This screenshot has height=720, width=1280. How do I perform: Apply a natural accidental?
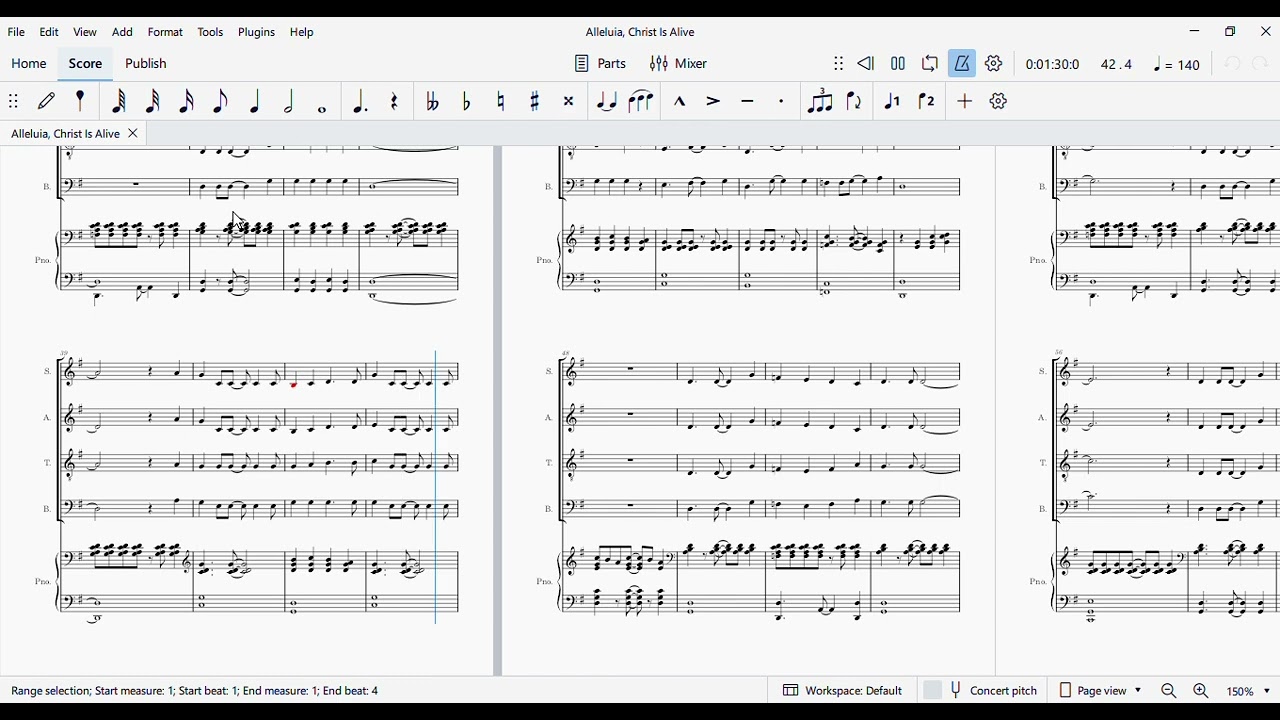click(502, 101)
